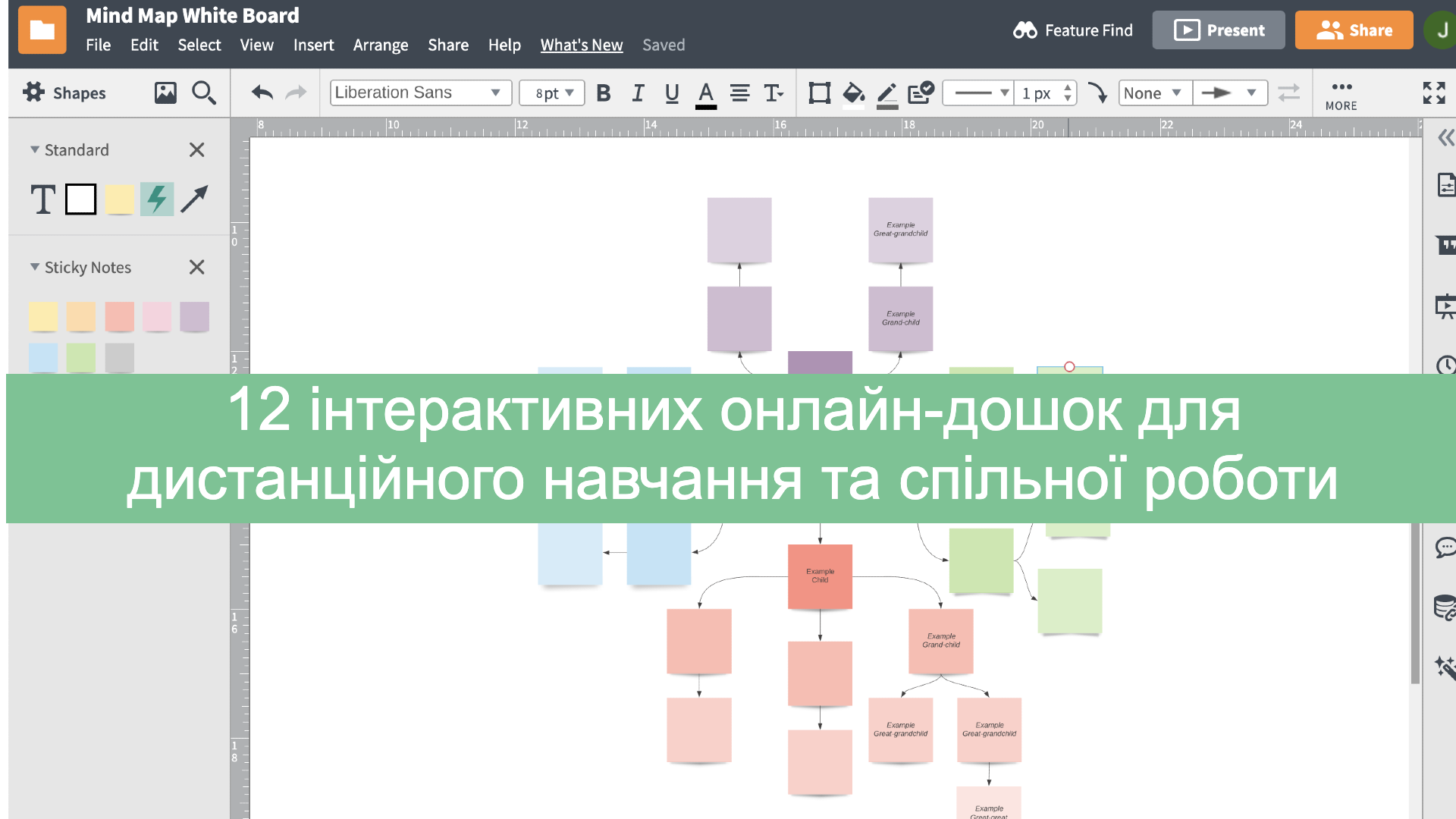Toggle Bold formatting on text
The width and height of the screenshot is (1456, 819).
click(x=602, y=93)
